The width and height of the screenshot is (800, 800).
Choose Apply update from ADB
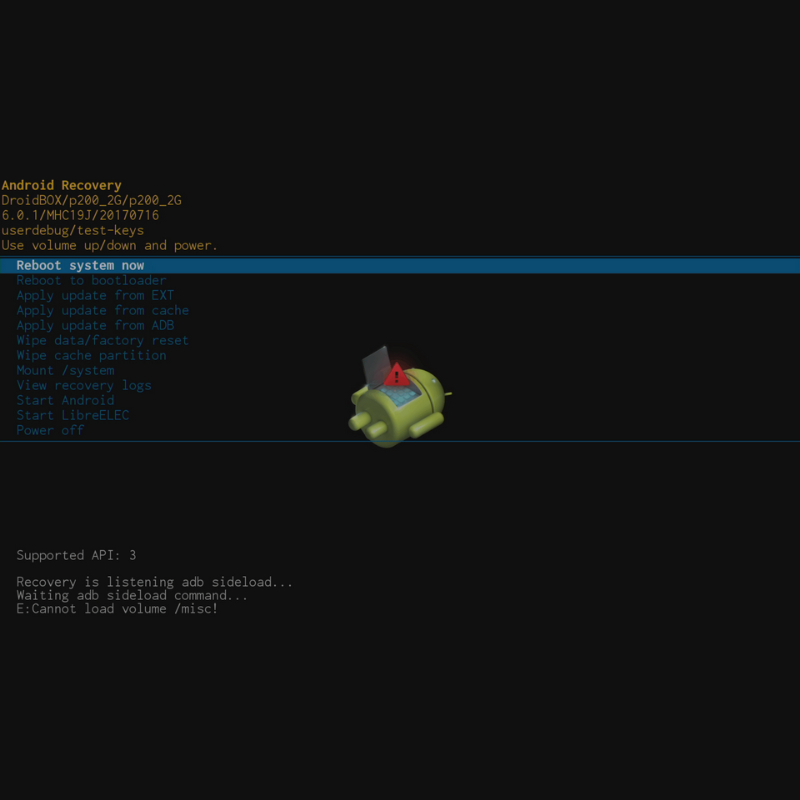pyautogui.click(x=95, y=326)
